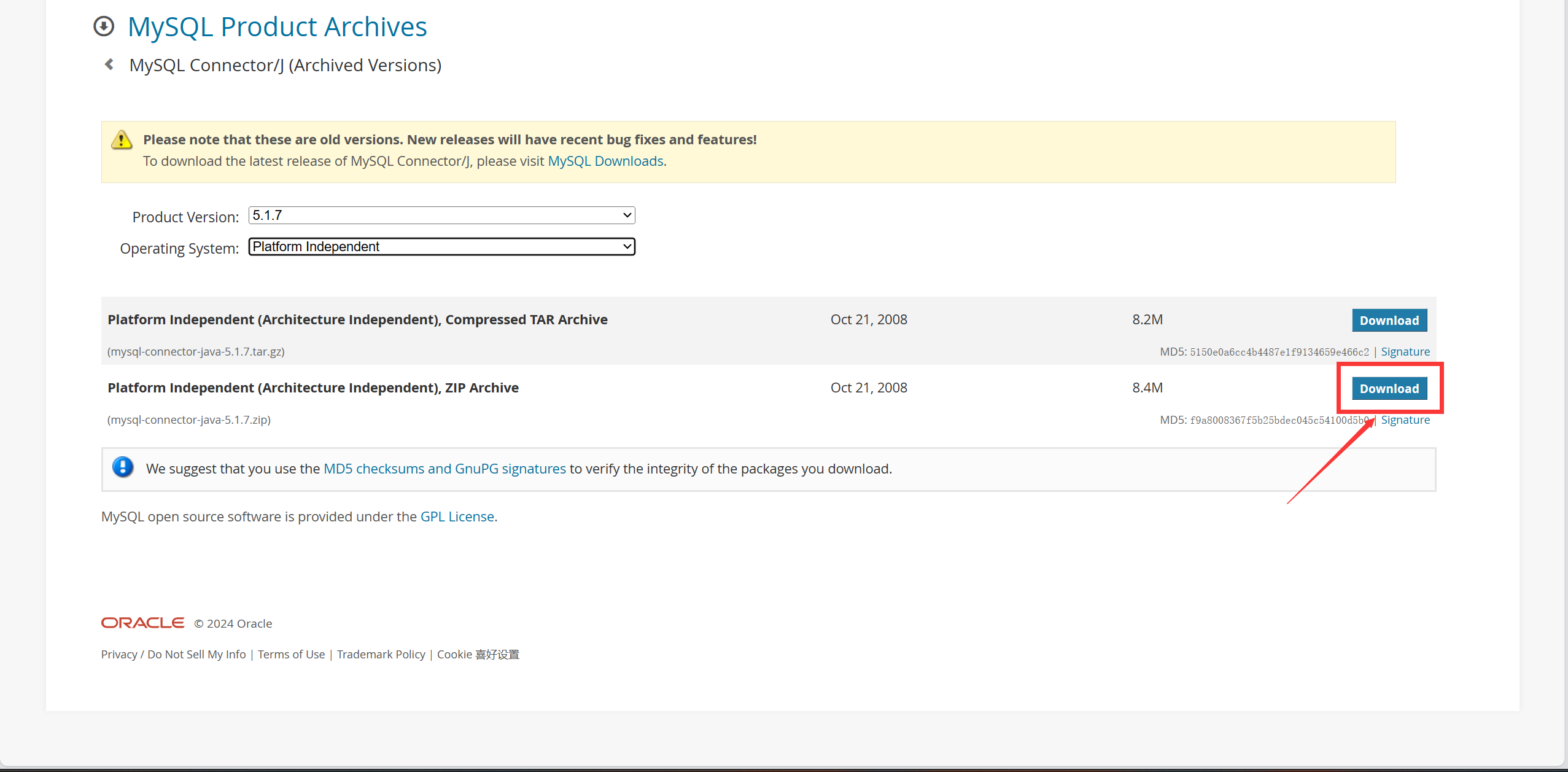
Task: Open Signature link for tar.gz file
Action: tap(1405, 352)
